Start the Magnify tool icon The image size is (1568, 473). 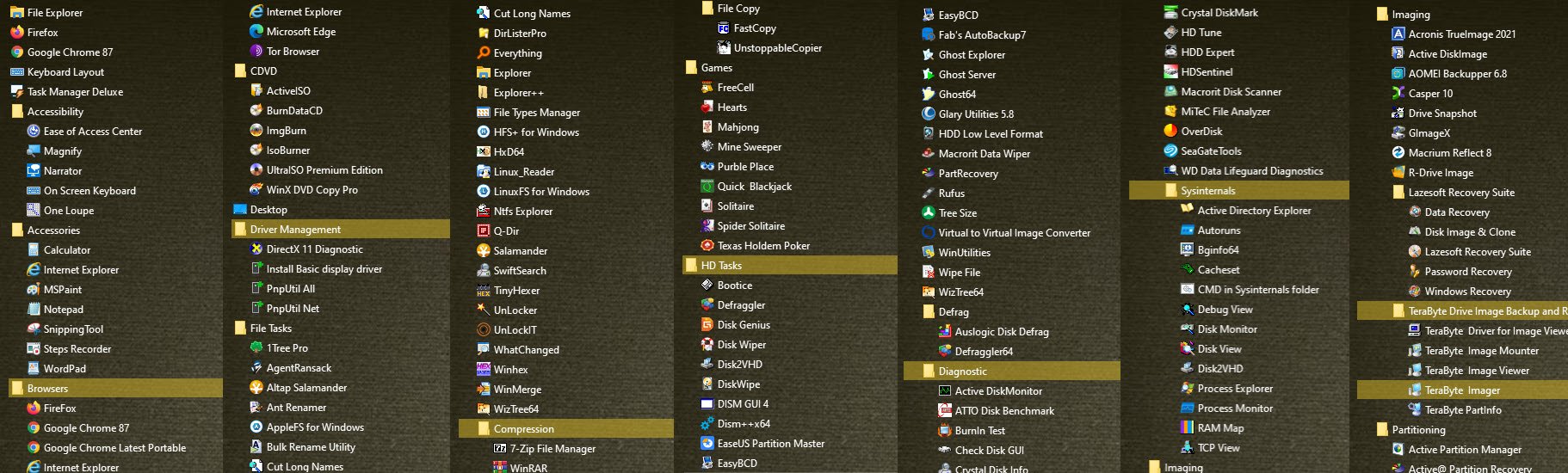click(x=34, y=151)
